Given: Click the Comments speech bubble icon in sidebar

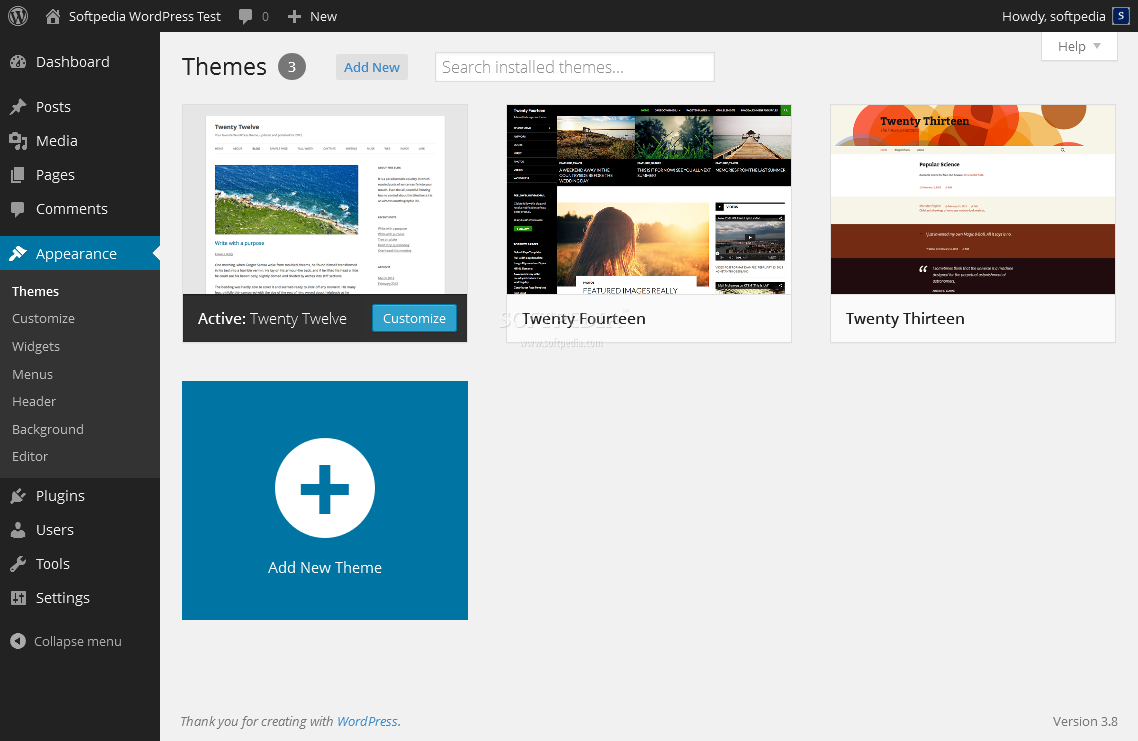Looking at the screenshot, I should pyautogui.click(x=18, y=209).
